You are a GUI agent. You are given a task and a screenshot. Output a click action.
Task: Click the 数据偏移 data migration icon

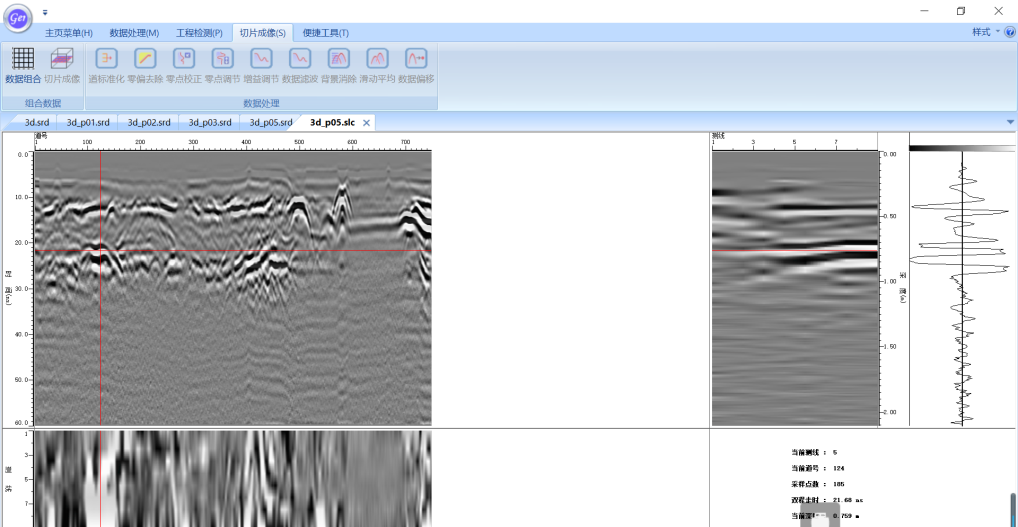(x=416, y=59)
